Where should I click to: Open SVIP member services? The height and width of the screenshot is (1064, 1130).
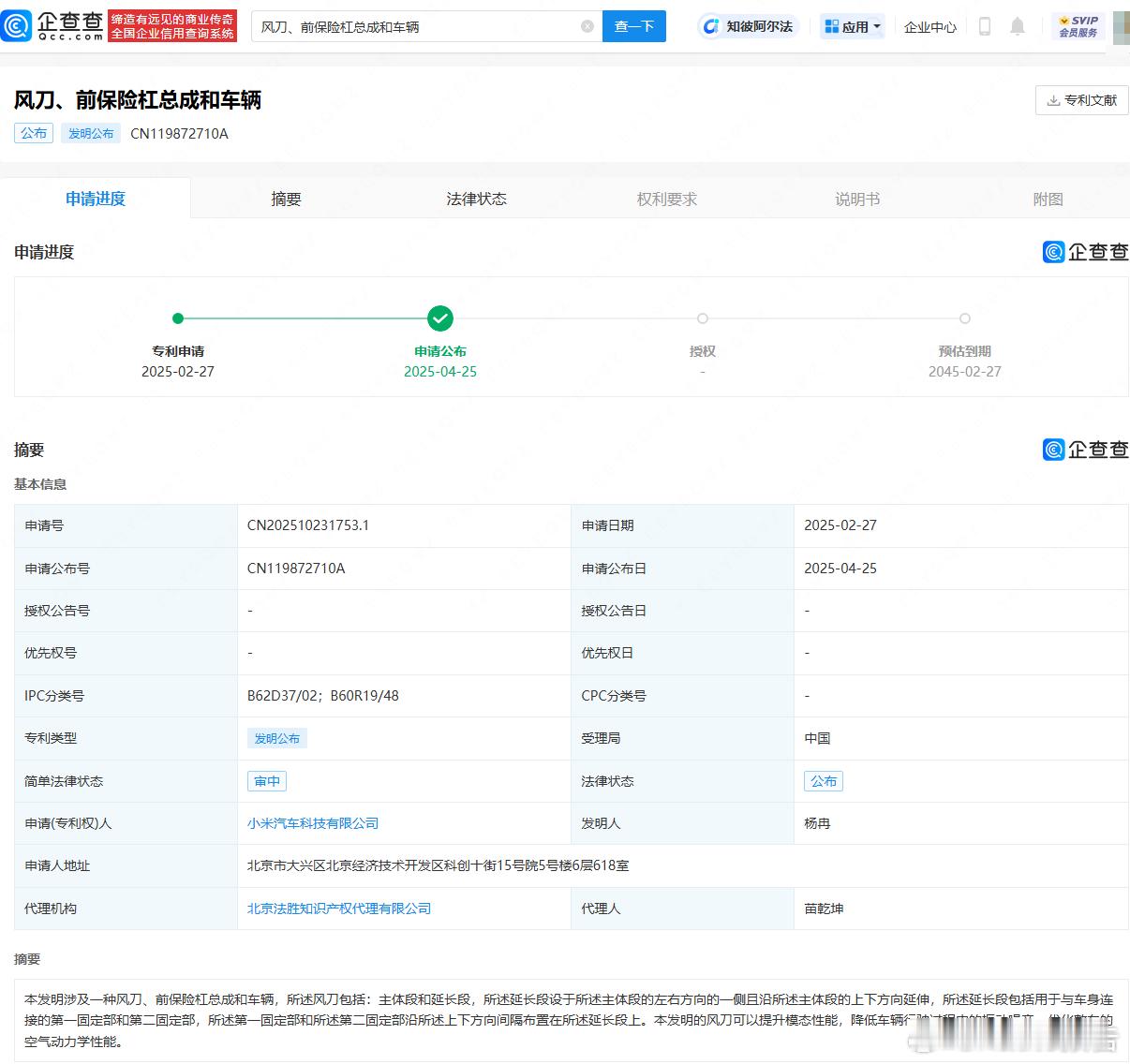pyautogui.click(x=1078, y=26)
